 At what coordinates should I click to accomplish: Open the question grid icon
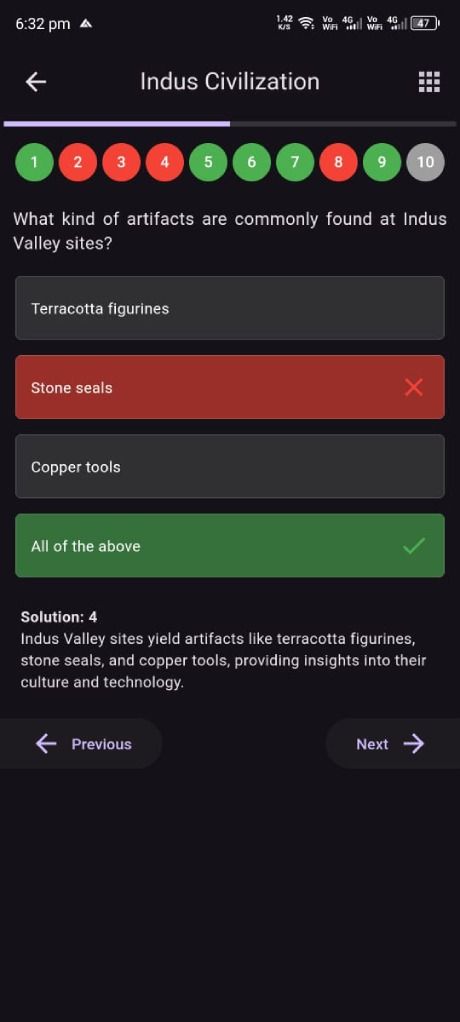[x=429, y=82]
